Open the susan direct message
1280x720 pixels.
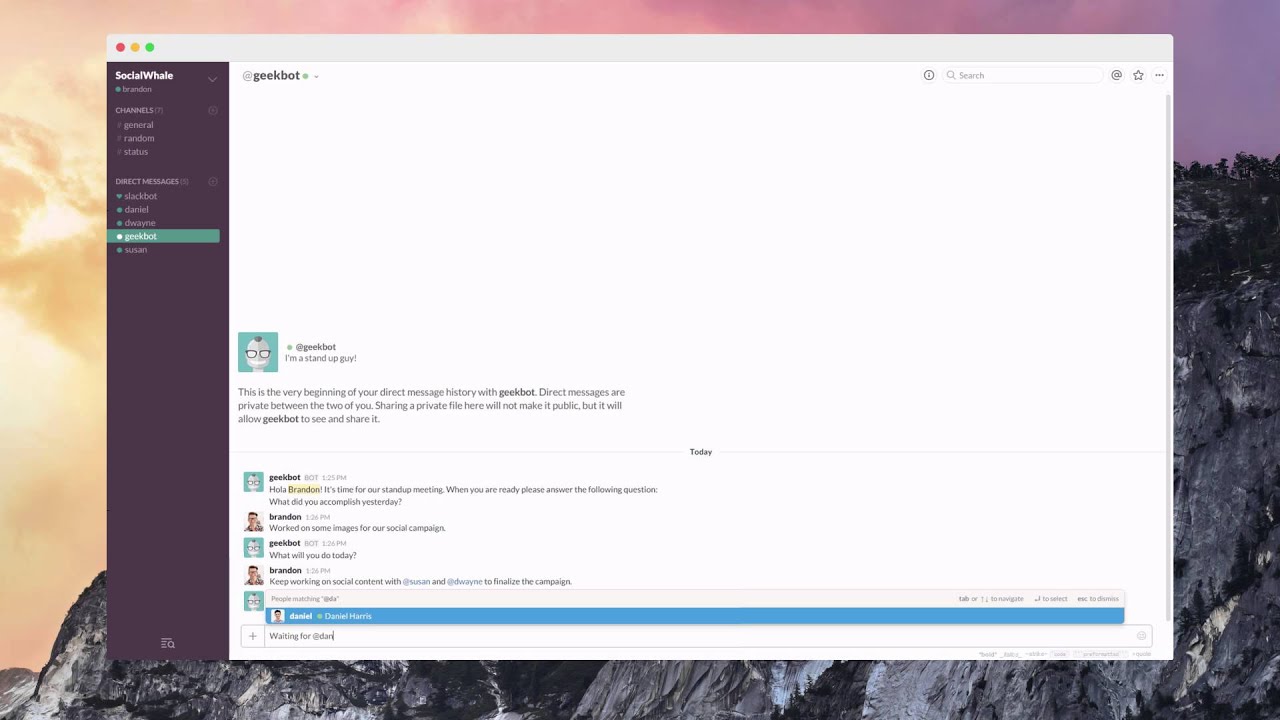135,249
